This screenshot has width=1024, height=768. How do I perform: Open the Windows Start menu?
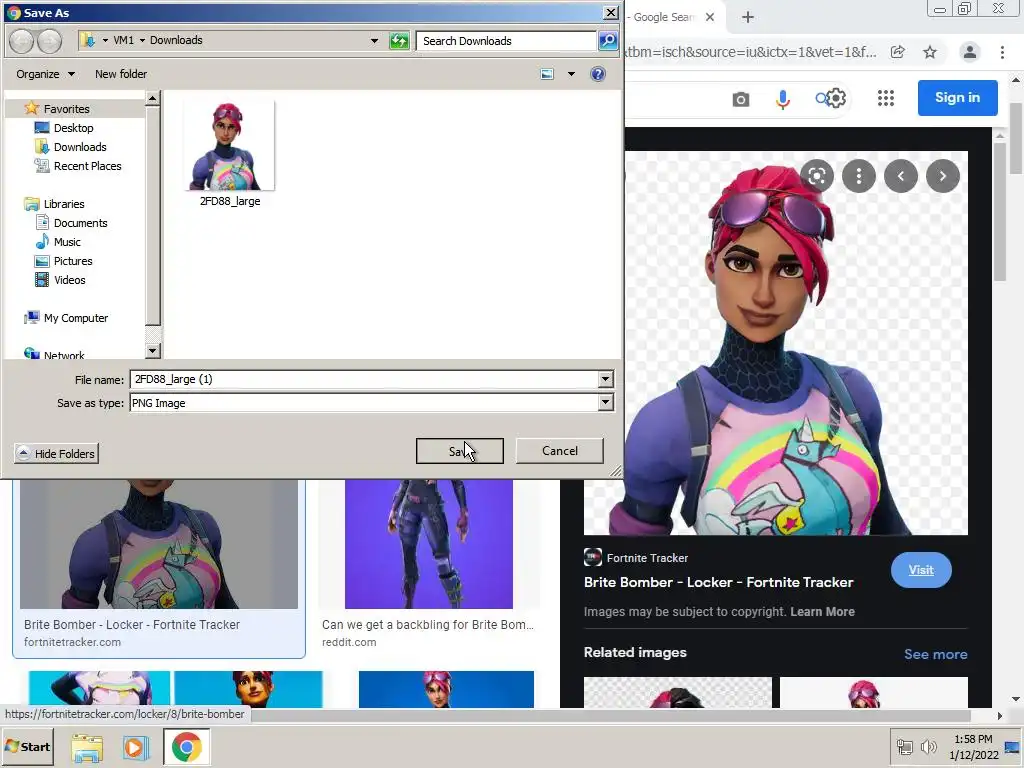(28, 746)
